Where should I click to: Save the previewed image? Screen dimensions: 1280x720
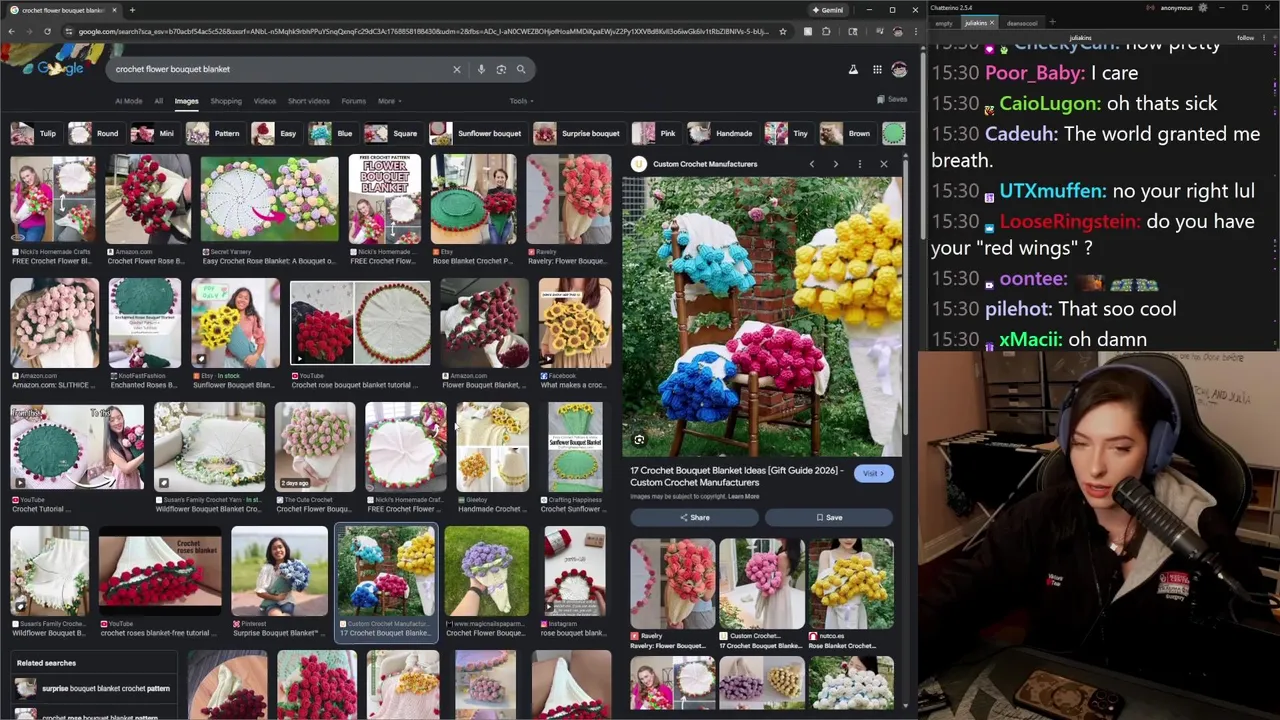(829, 517)
